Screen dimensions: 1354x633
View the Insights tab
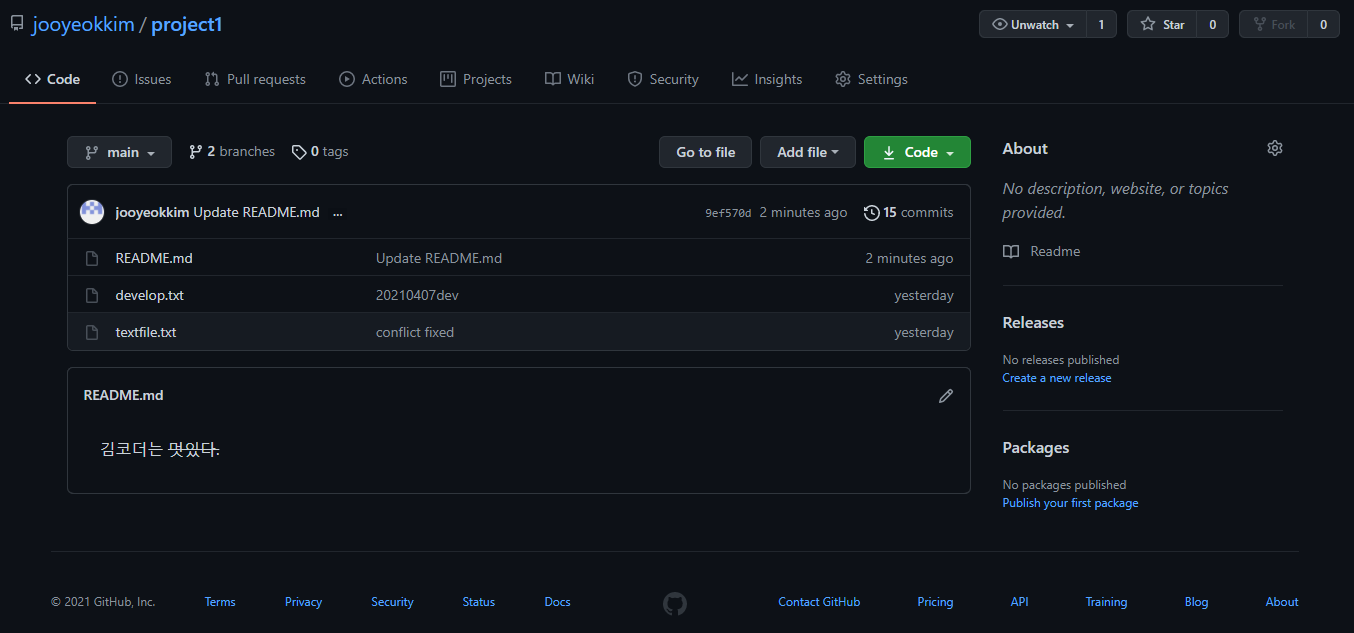(767, 79)
